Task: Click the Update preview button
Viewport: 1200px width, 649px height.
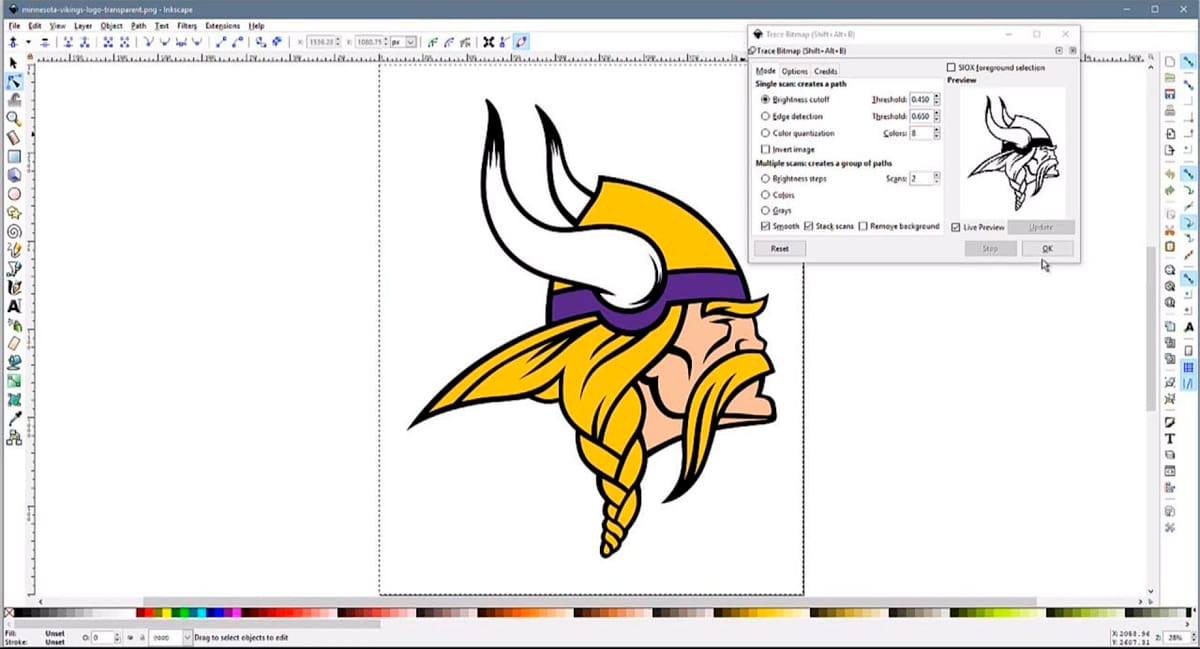Action: coord(1041,228)
